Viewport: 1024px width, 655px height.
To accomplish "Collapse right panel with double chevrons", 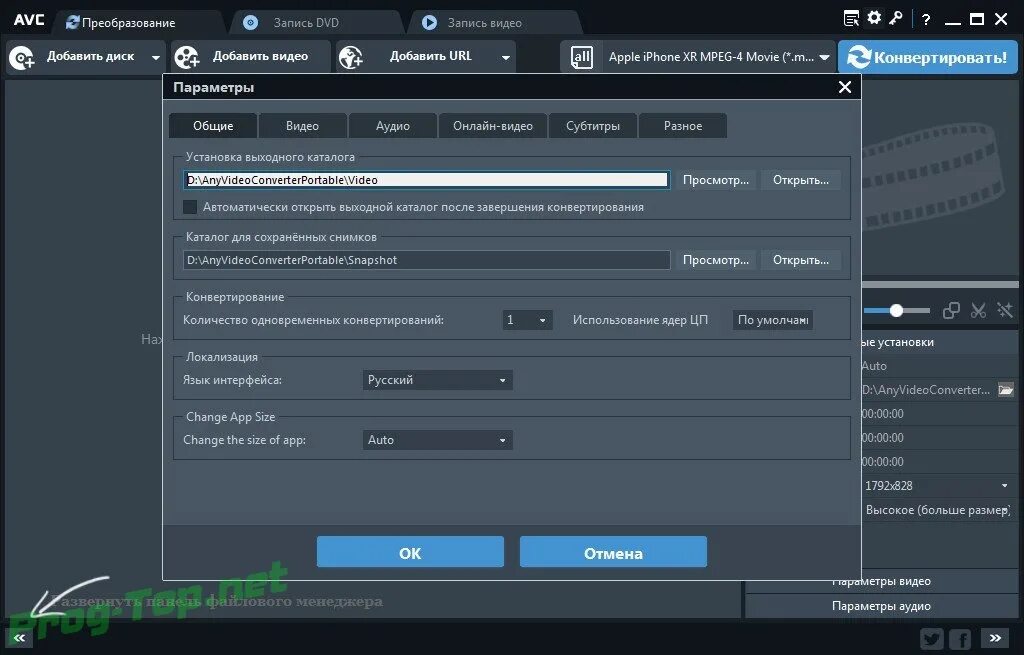I will click(x=995, y=638).
